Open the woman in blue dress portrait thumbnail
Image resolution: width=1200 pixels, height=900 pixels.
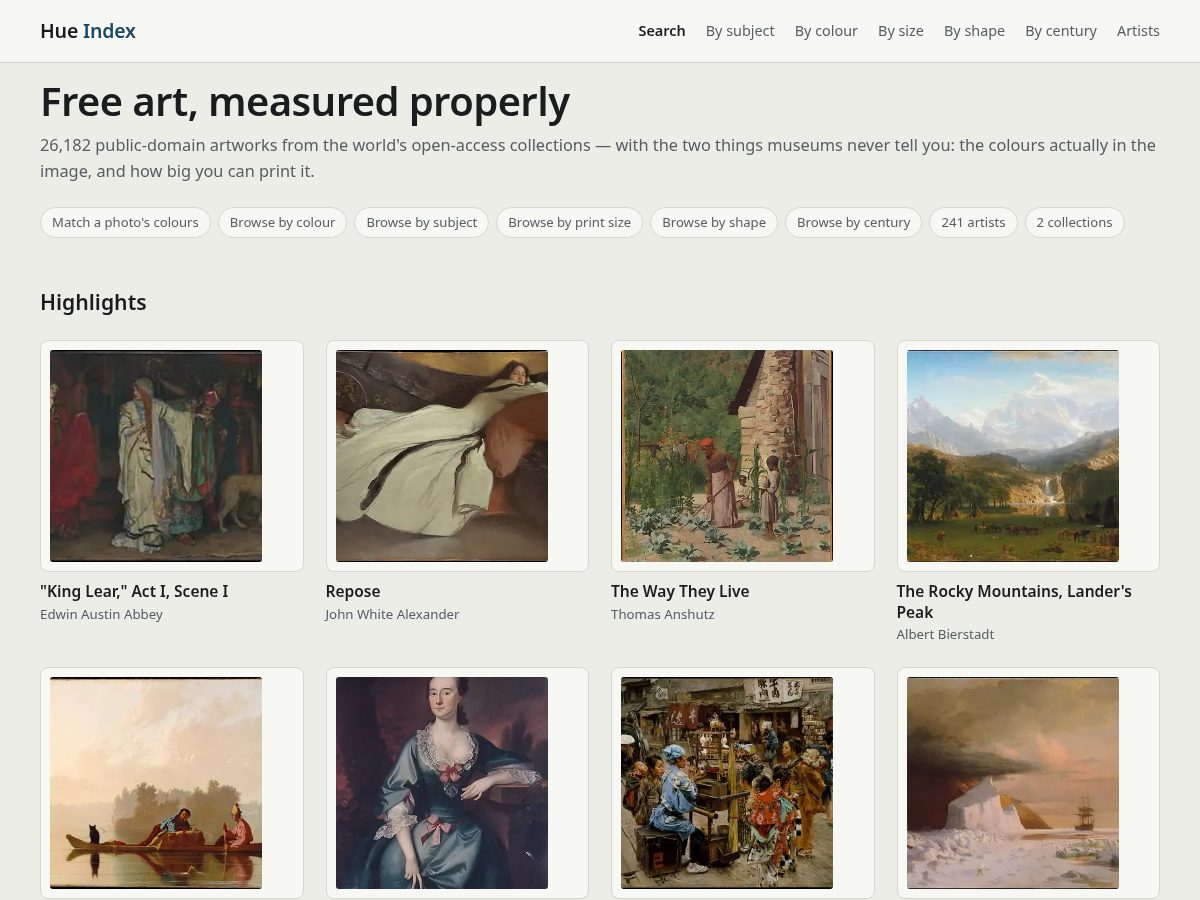click(442, 783)
